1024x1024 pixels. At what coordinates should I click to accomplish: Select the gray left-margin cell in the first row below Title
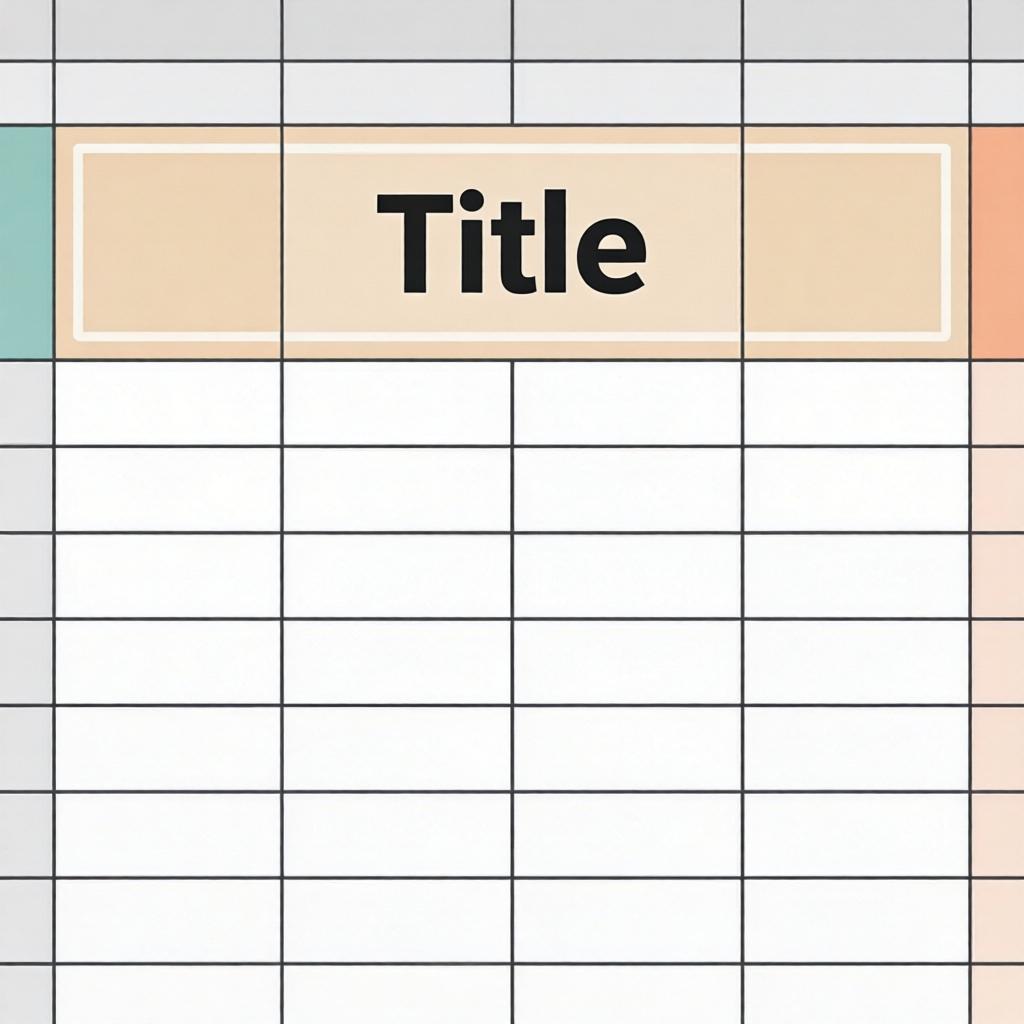[x=25, y=403]
